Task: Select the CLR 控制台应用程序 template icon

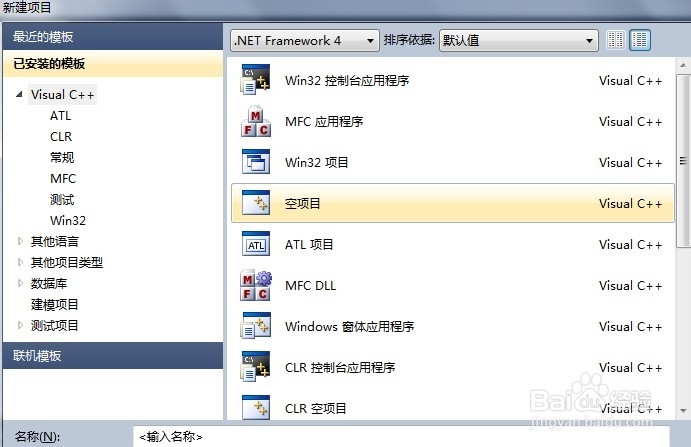Action: [x=256, y=367]
